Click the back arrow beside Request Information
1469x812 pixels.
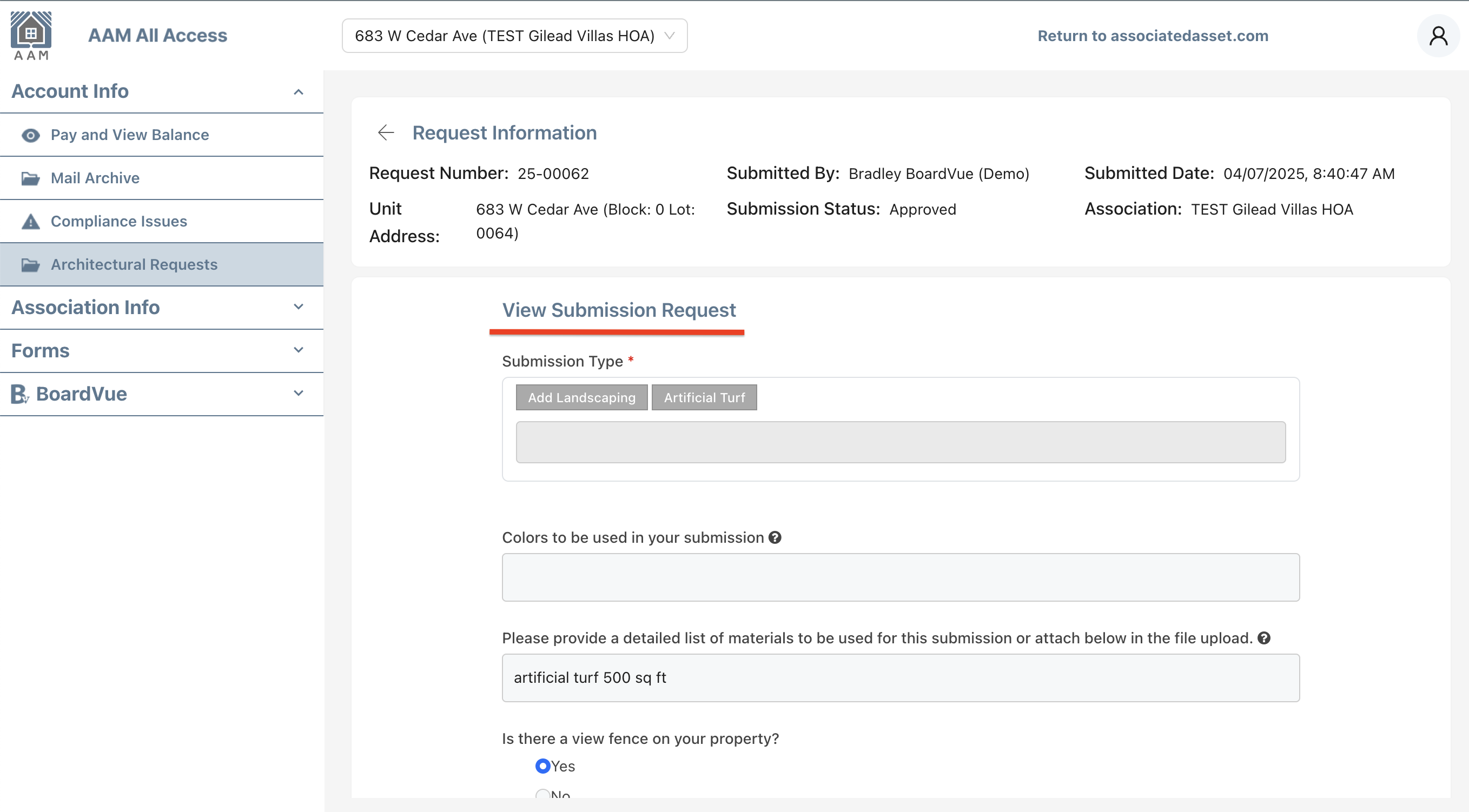[x=386, y=133]
